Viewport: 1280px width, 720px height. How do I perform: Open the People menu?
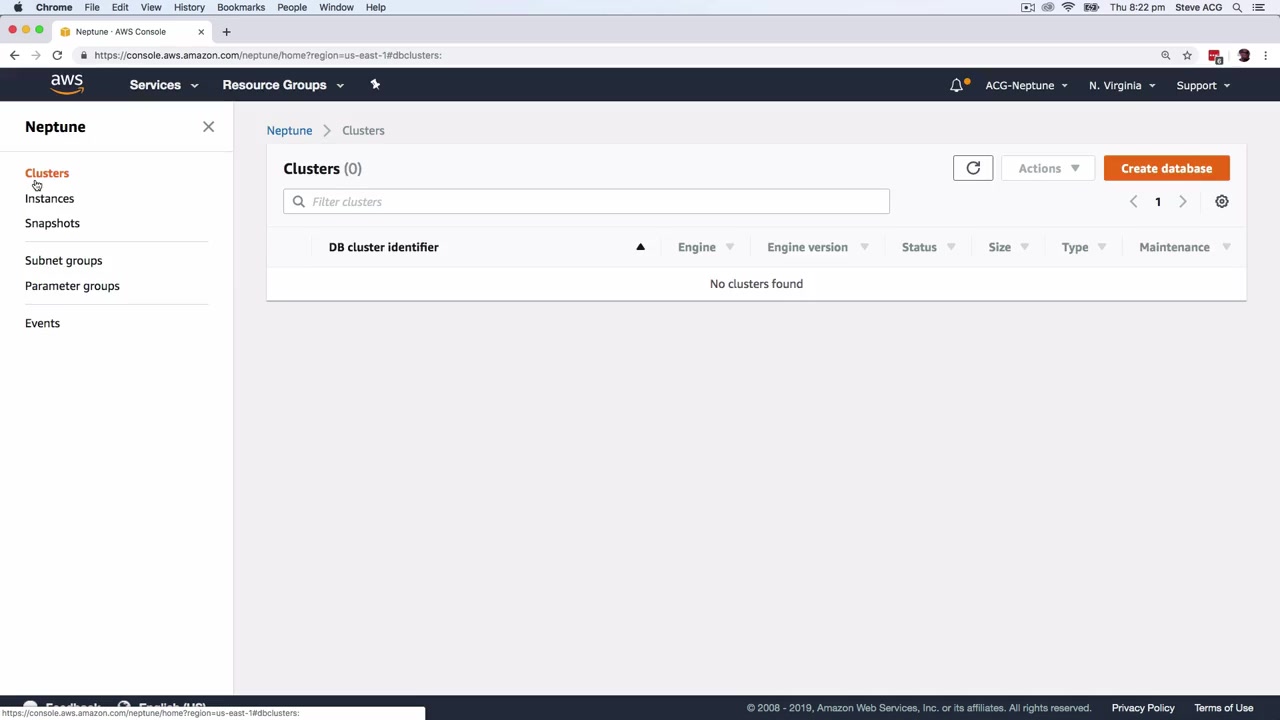tap(292, 7)
